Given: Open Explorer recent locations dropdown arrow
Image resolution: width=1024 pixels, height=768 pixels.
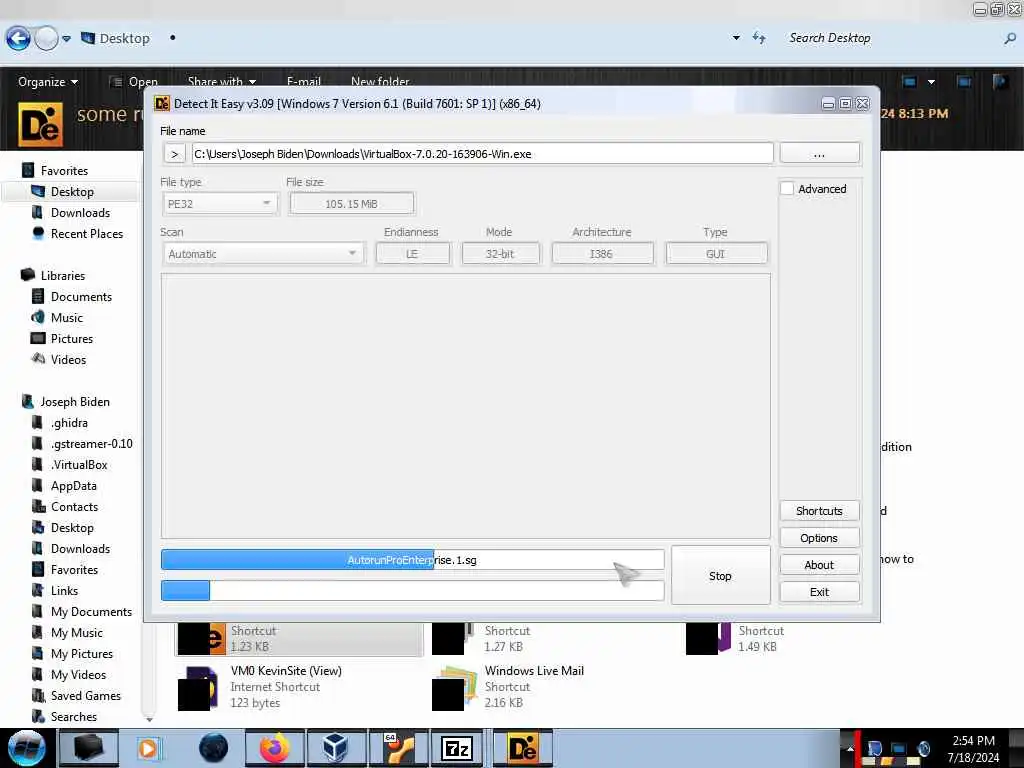Looking at the screenshot, I should point(66,39).
